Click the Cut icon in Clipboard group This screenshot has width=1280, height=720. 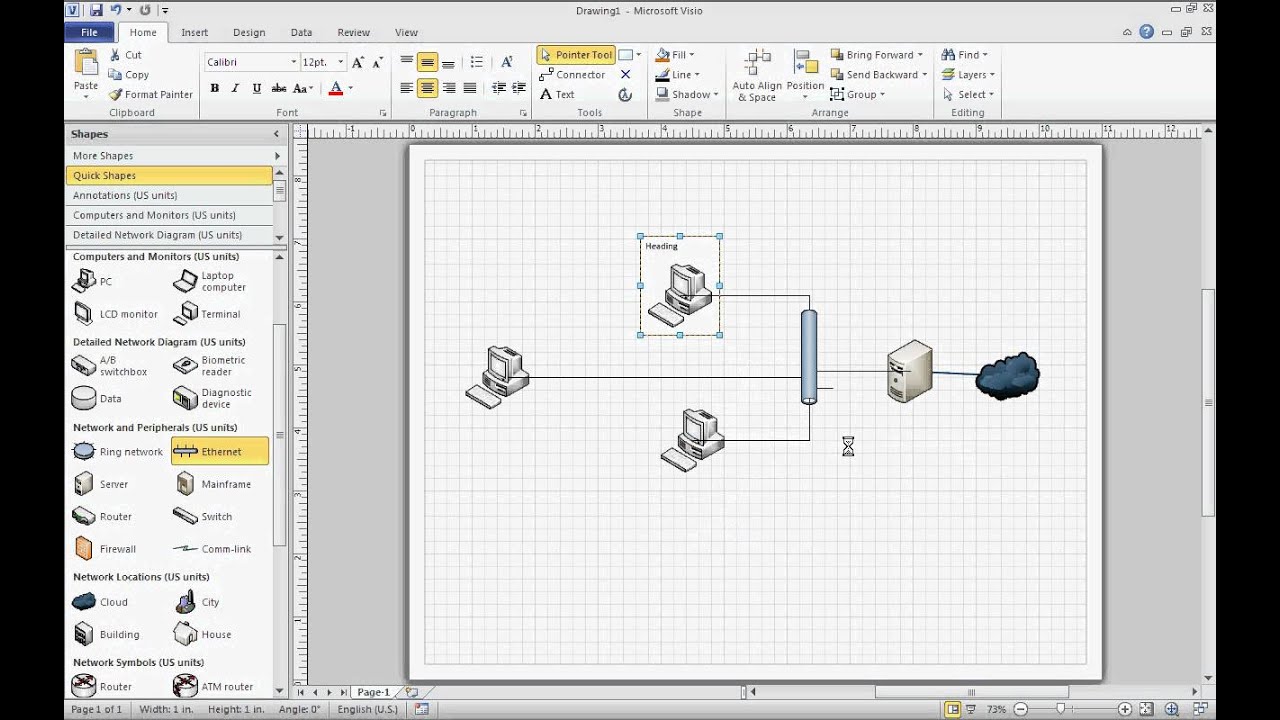click(x=115, y=55)
